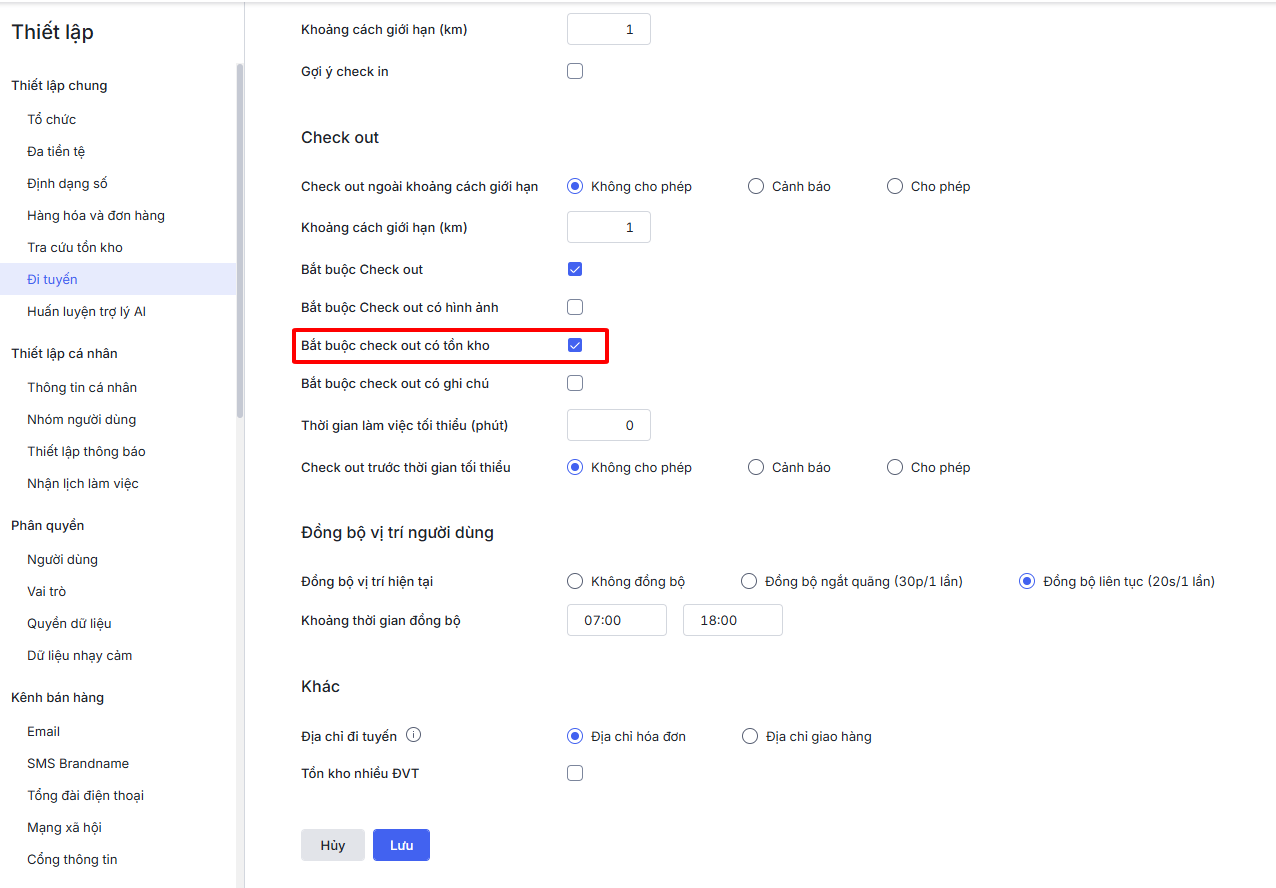
Task: Select Cảnh báo for check out ngoài khoảng cách
Action: pyautogui.click(x=756, y=186)
